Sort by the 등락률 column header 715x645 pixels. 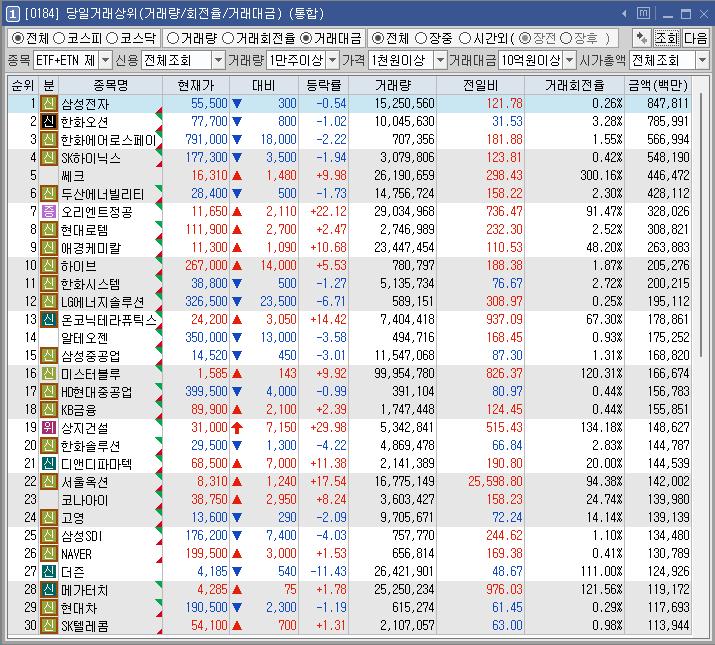point(323,85)
